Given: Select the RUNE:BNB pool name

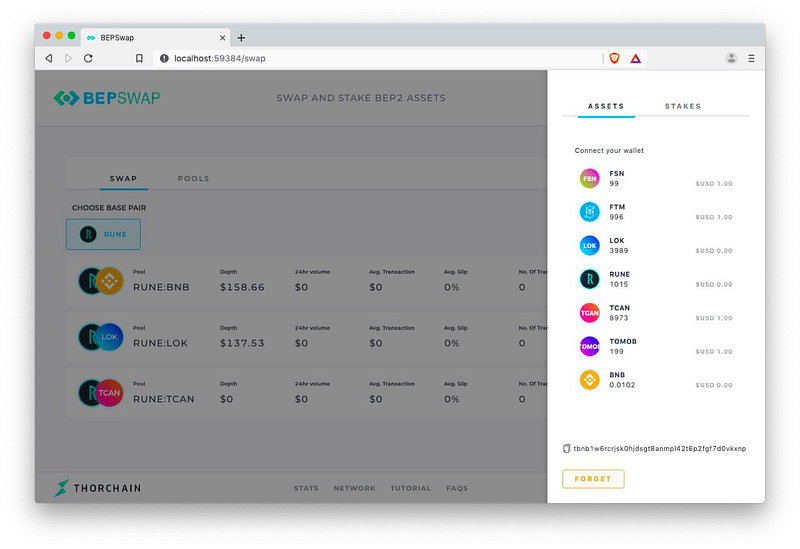Looking at the screenshot, I should (x=161, y=287).
